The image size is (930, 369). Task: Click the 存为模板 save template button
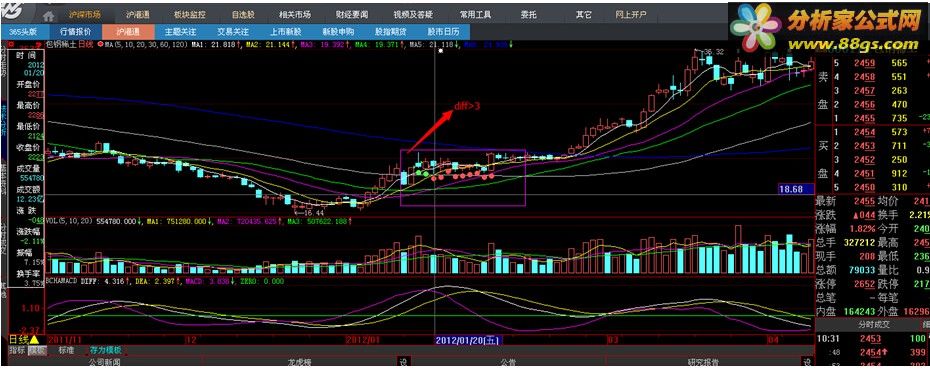pos(105,351)
